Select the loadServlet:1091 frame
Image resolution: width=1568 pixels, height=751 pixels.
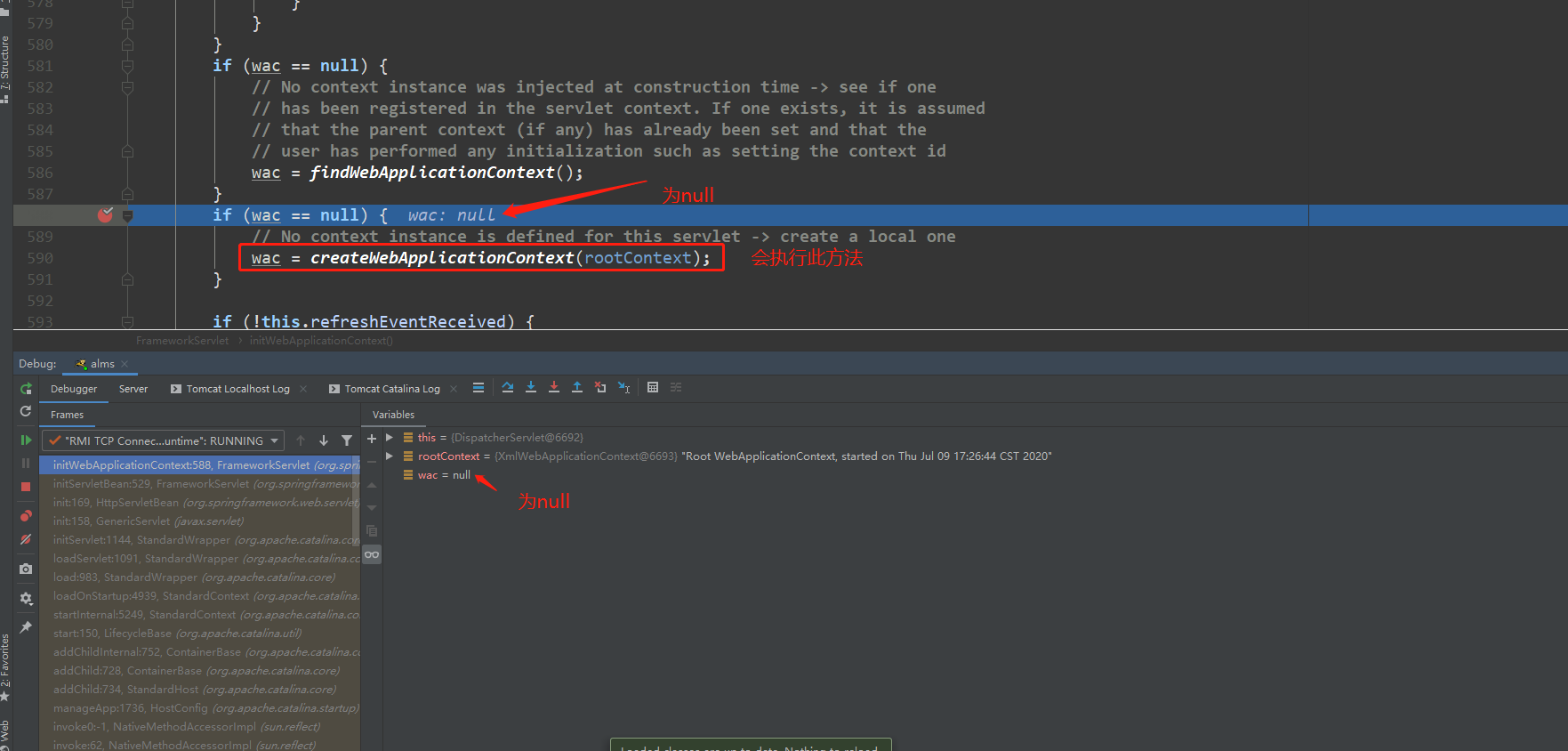pyautogui.click(x=200, y=559)
